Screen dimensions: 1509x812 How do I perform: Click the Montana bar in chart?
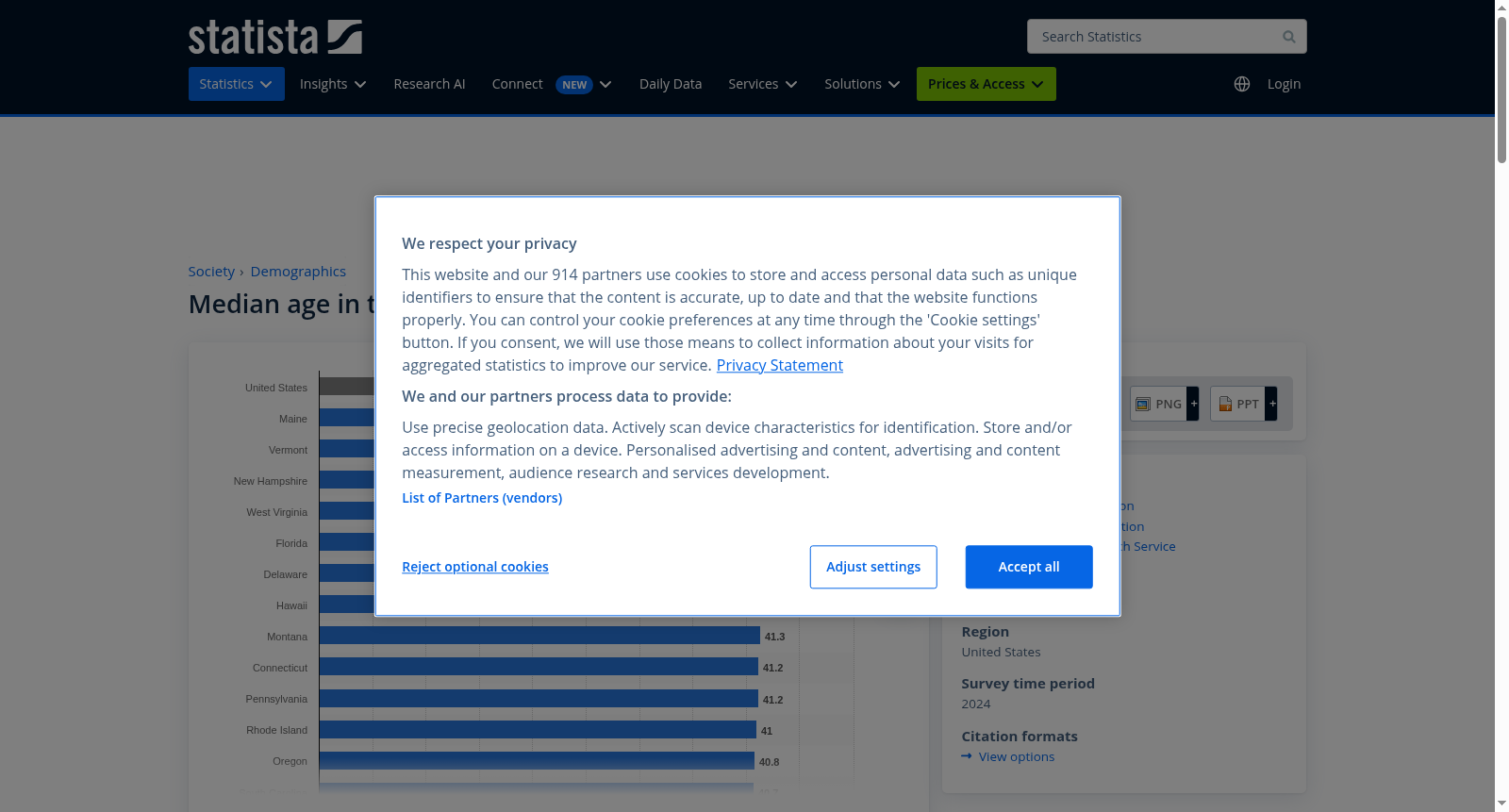[539, 636]
